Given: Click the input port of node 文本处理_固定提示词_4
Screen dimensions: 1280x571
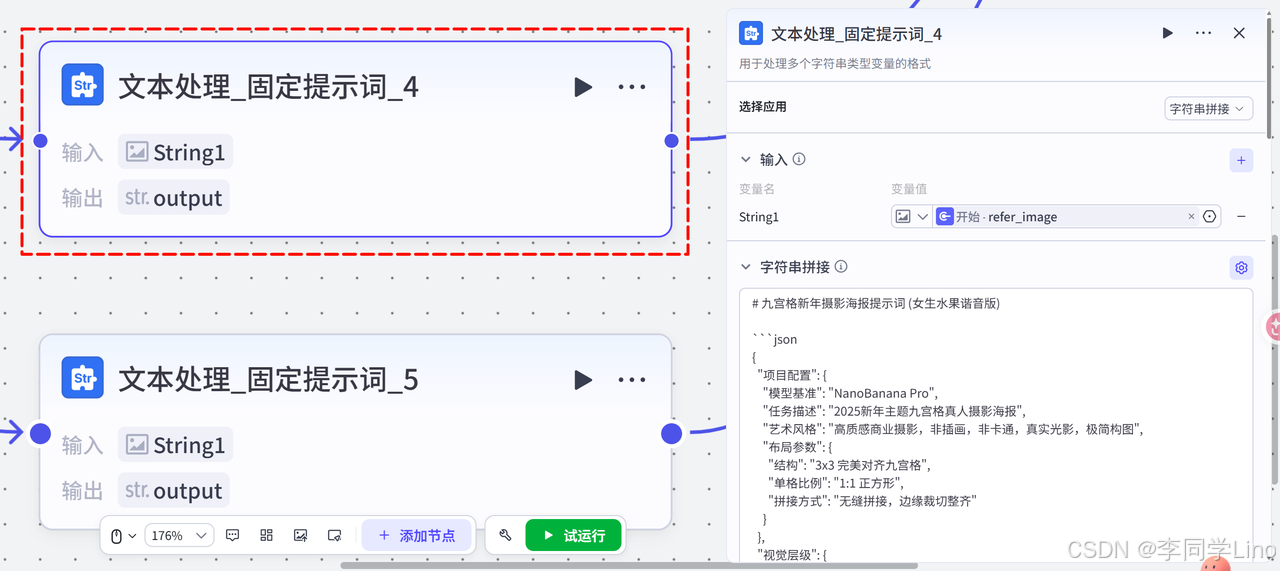Looking at the screenshot, I should [40, 140].
